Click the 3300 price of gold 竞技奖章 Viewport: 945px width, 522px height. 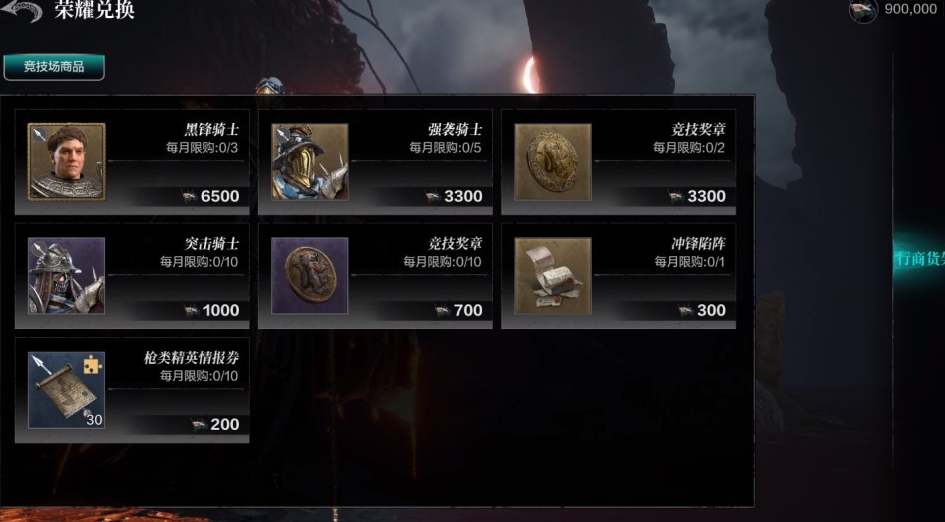(x=697, y=197)
